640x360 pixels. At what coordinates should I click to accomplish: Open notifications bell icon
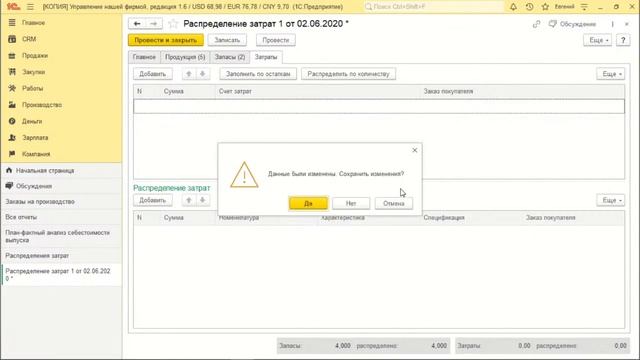513,7
